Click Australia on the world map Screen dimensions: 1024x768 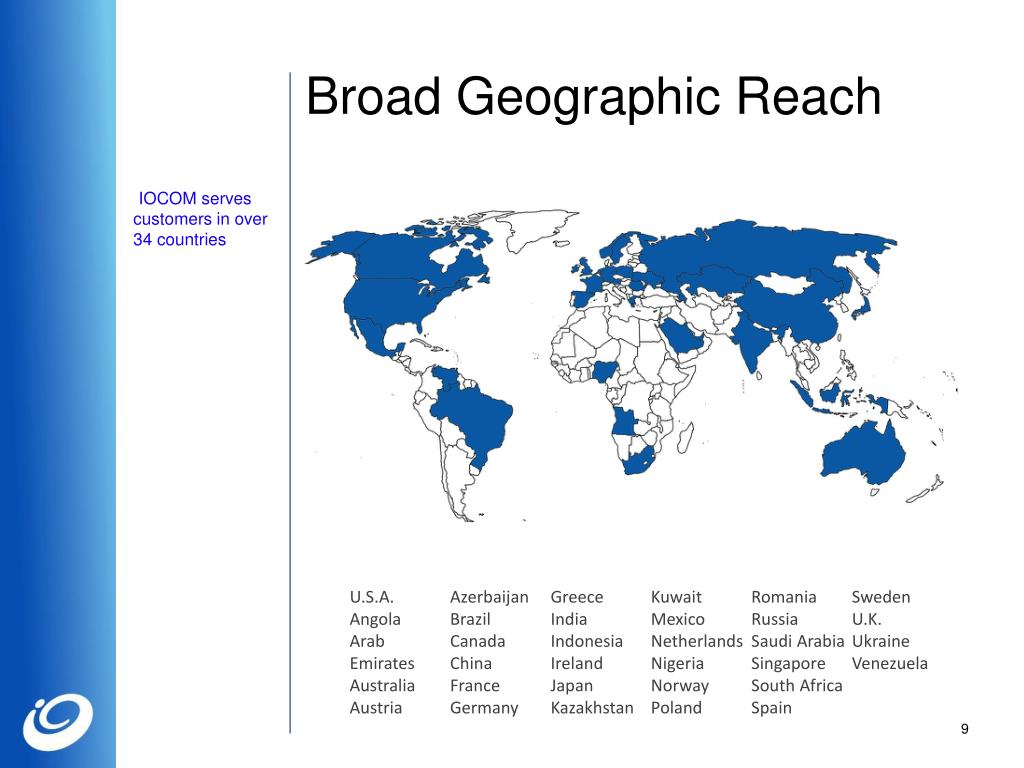[862, 453]
